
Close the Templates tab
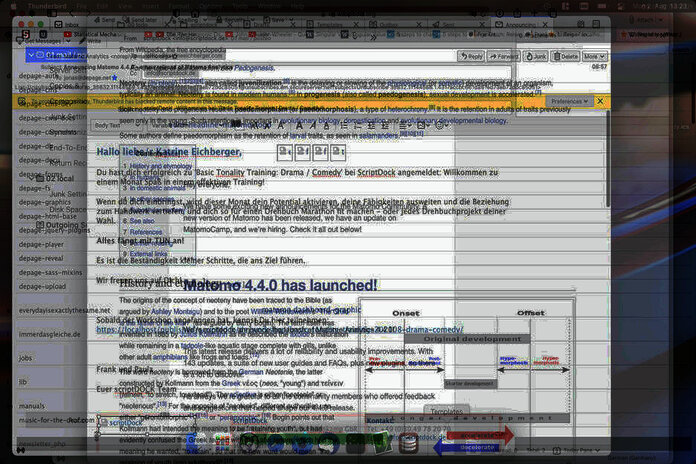click(356, 24)
